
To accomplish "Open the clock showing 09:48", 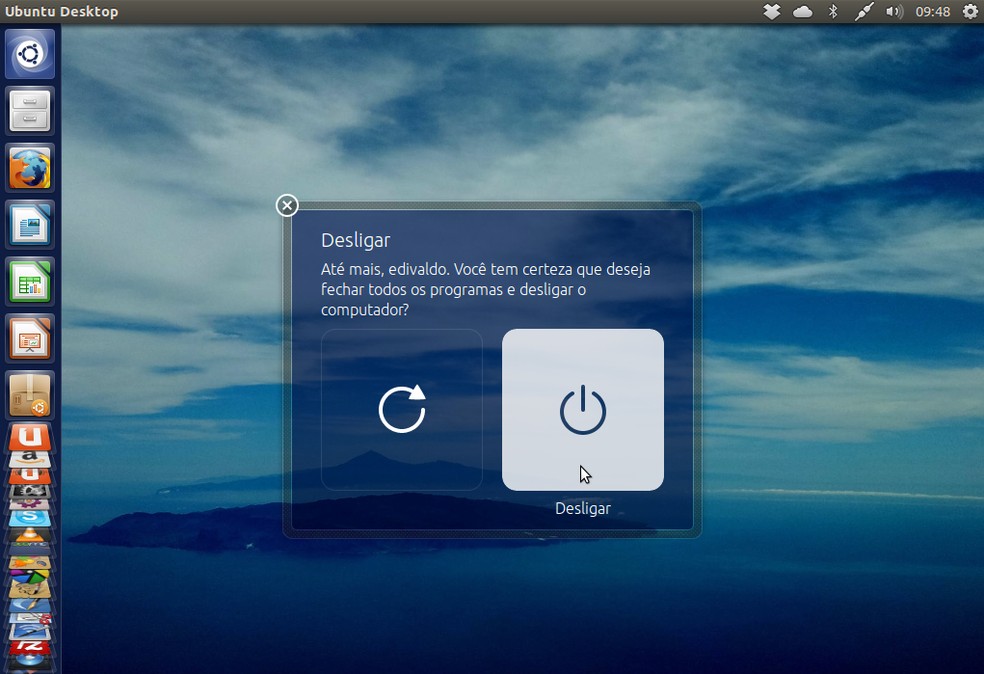I will [x=933, y=11].
